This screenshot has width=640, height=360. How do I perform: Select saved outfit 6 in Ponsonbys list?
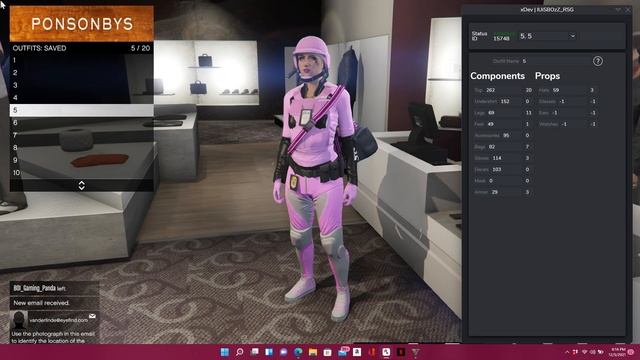(82, 122)
